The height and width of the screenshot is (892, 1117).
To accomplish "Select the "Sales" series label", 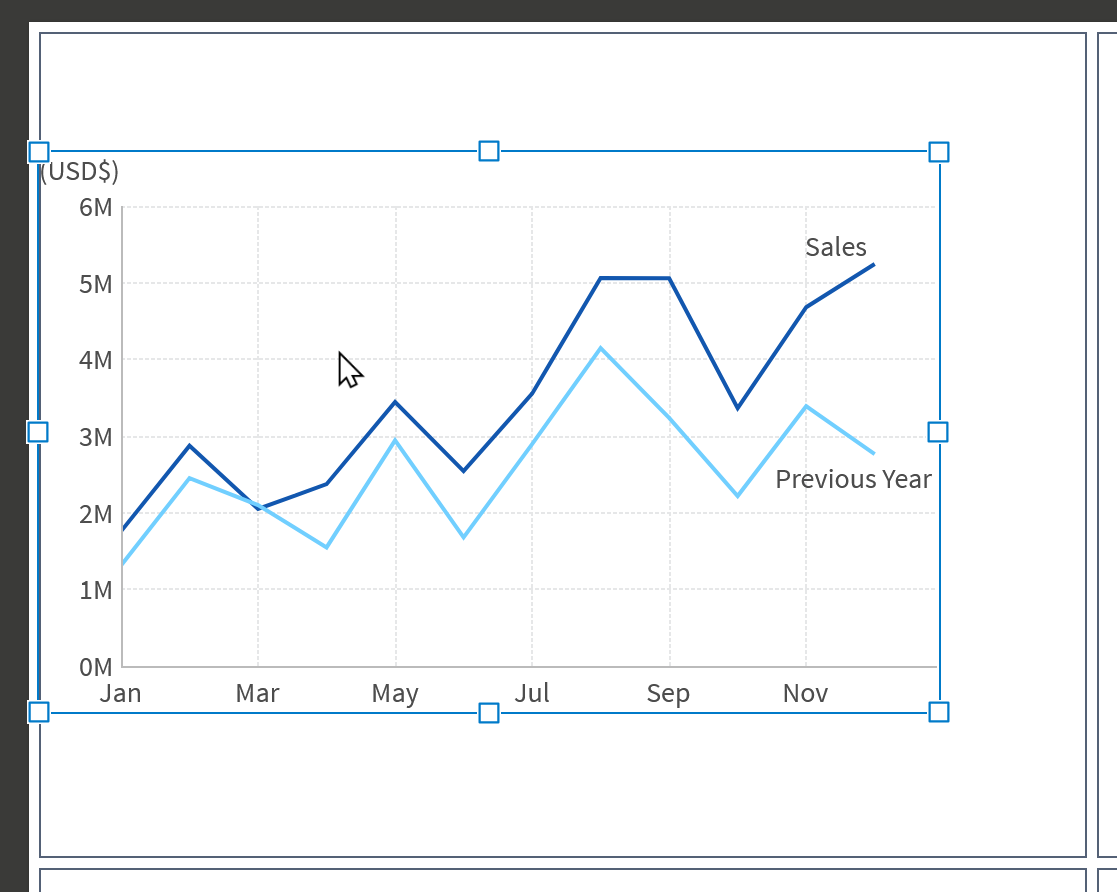I will [x=836, y=247].
